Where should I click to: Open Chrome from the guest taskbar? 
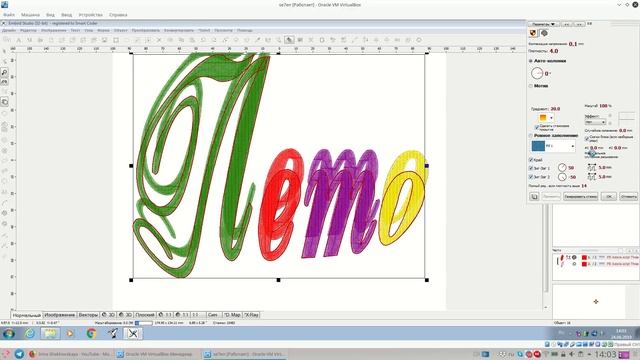click(x=91, y=333)
